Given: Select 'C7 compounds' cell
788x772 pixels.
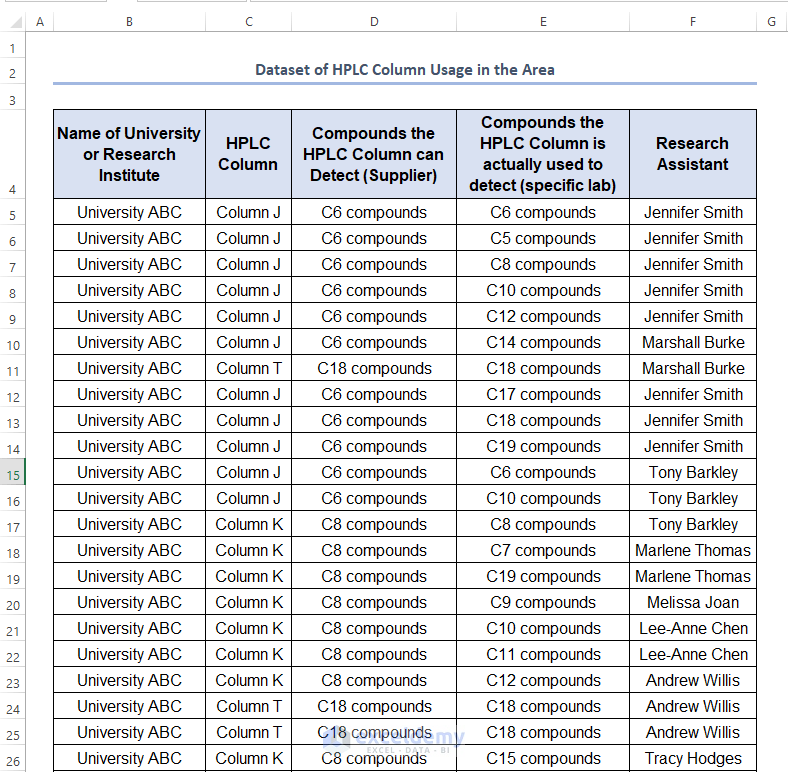Looking at the screenshot, I should tap(543, 550).
